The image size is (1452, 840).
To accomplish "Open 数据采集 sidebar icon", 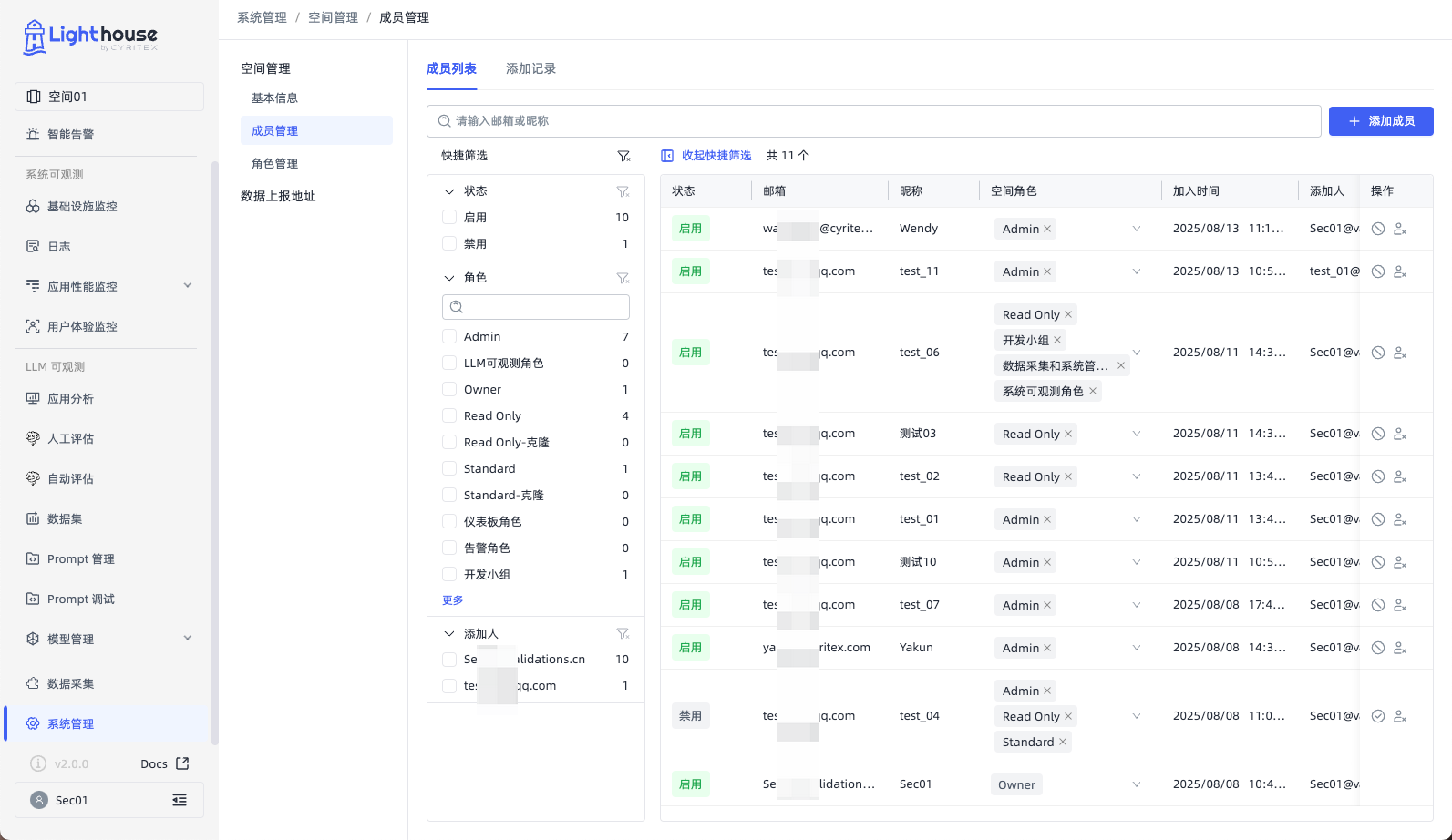I will click(33, 683).
